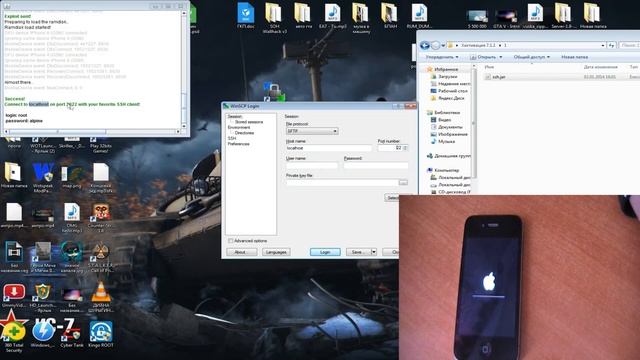Click the User name field in WinSCP

(312, 165)
